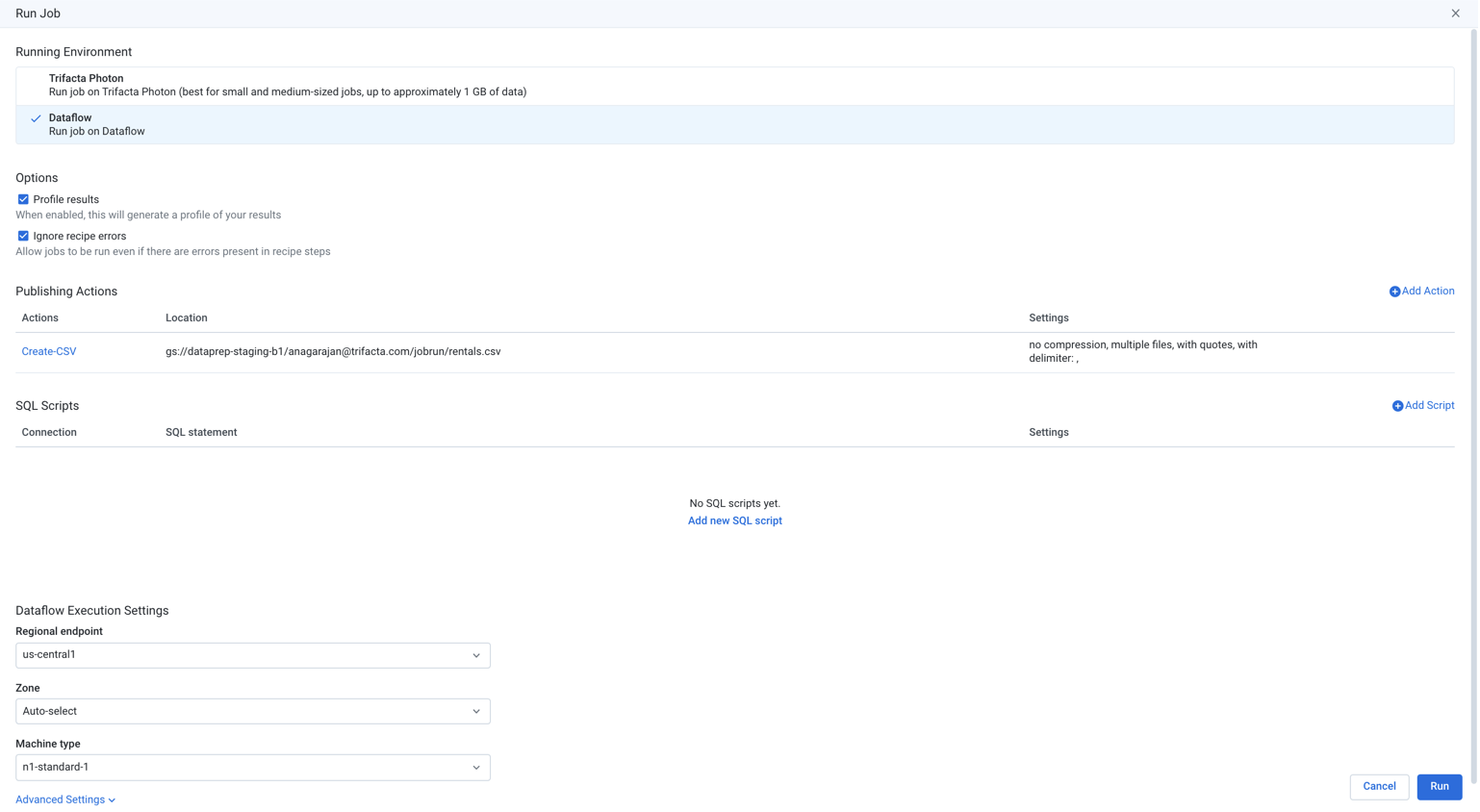
Task: Click the dialog's vertical scrollbar
Action: point(1473,385)
